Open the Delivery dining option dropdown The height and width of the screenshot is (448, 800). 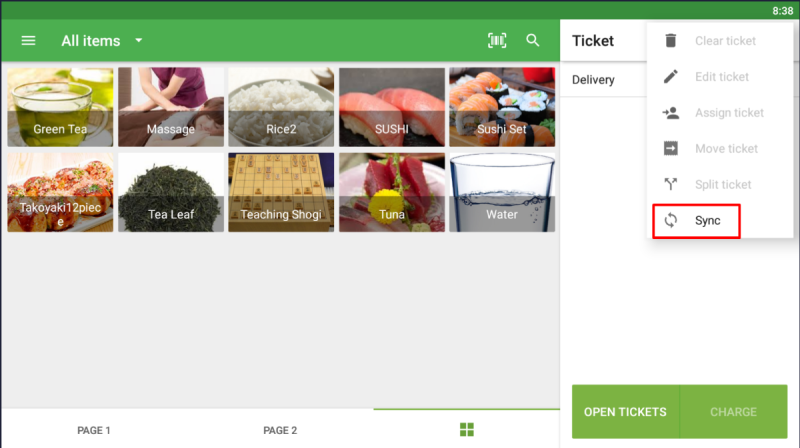(600, 80)
